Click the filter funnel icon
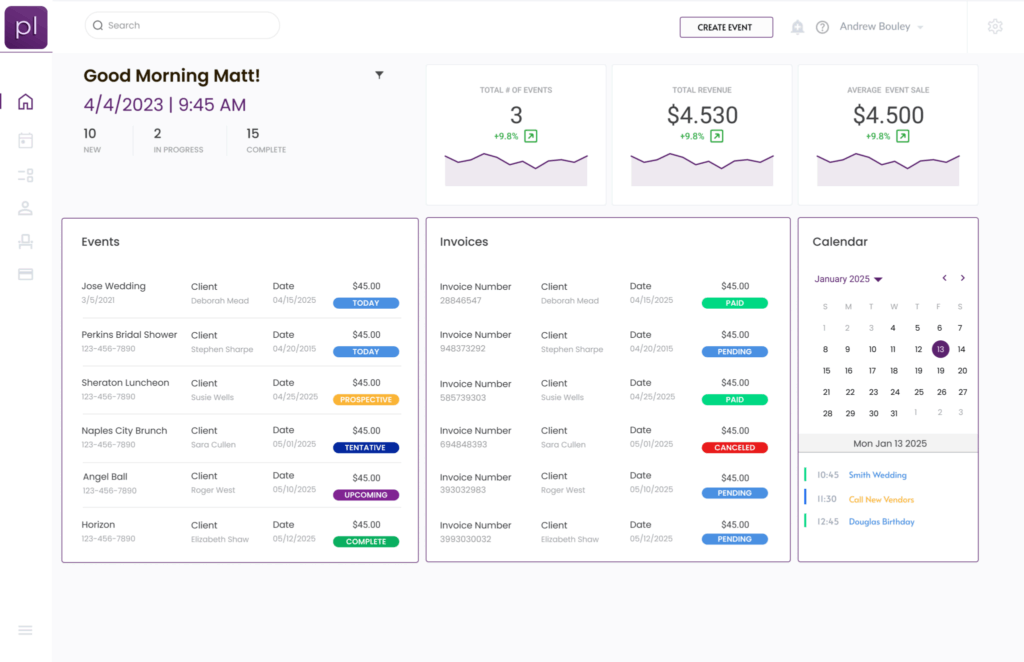 tap(379, 75)
